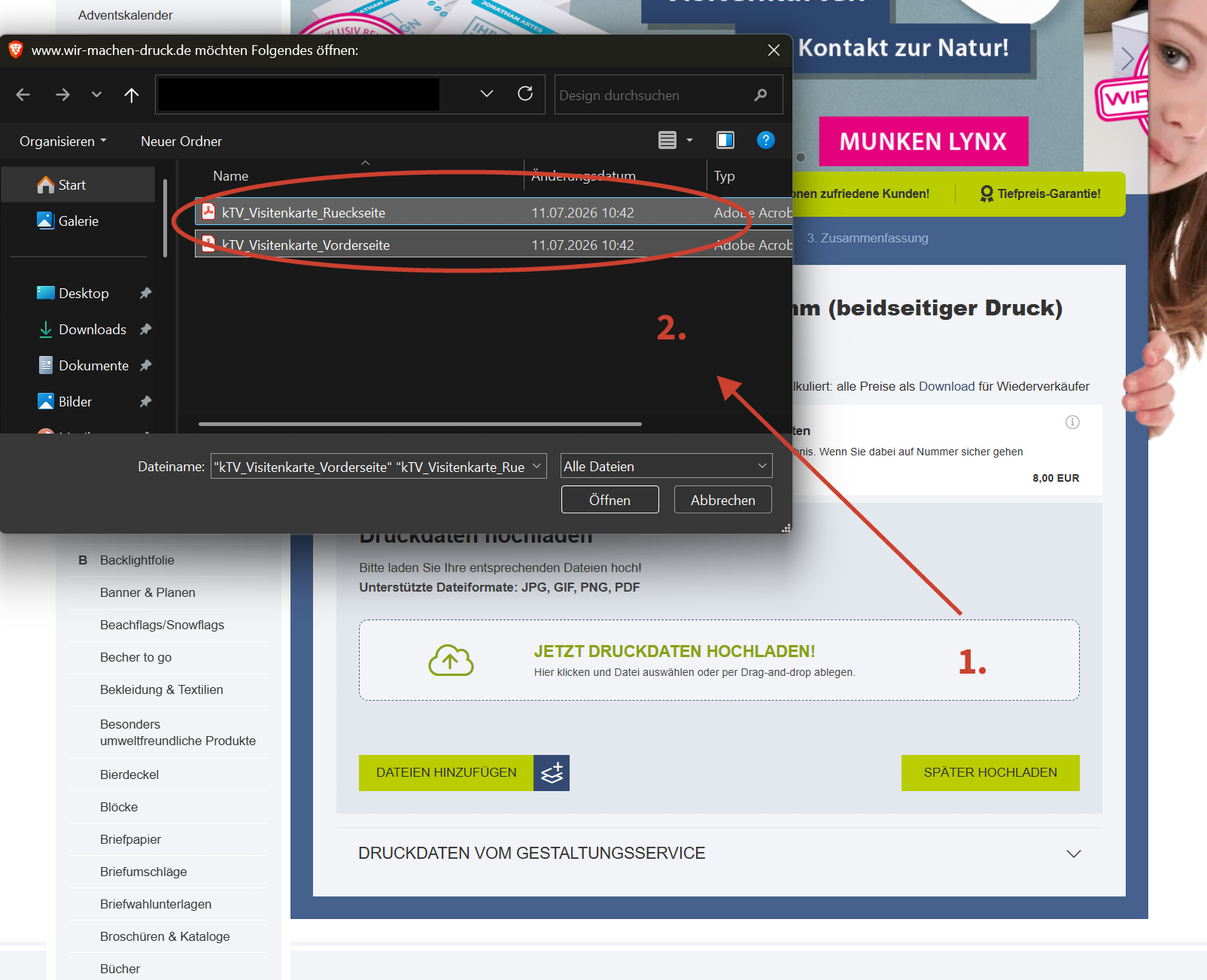1207x980 pixels.
Task: Unpin Bilder from quick access
Action: (146, 402)
